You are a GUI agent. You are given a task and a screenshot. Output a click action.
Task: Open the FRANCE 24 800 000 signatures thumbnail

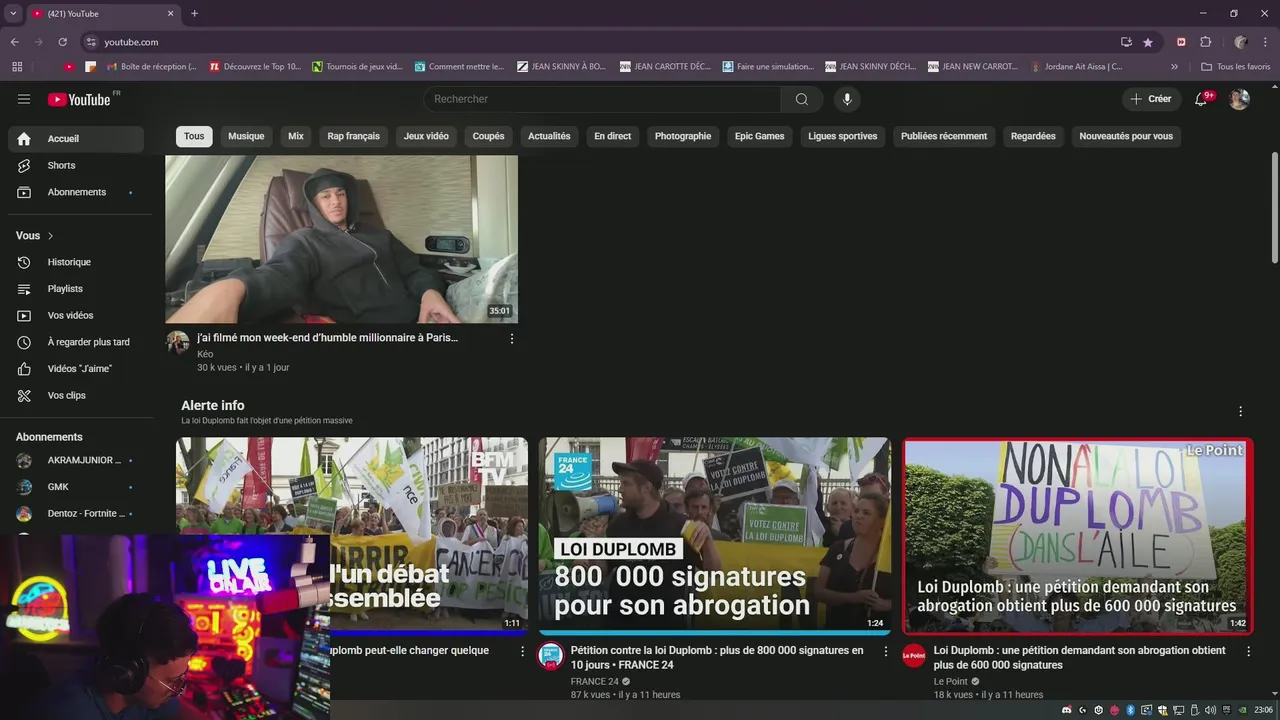715,535
